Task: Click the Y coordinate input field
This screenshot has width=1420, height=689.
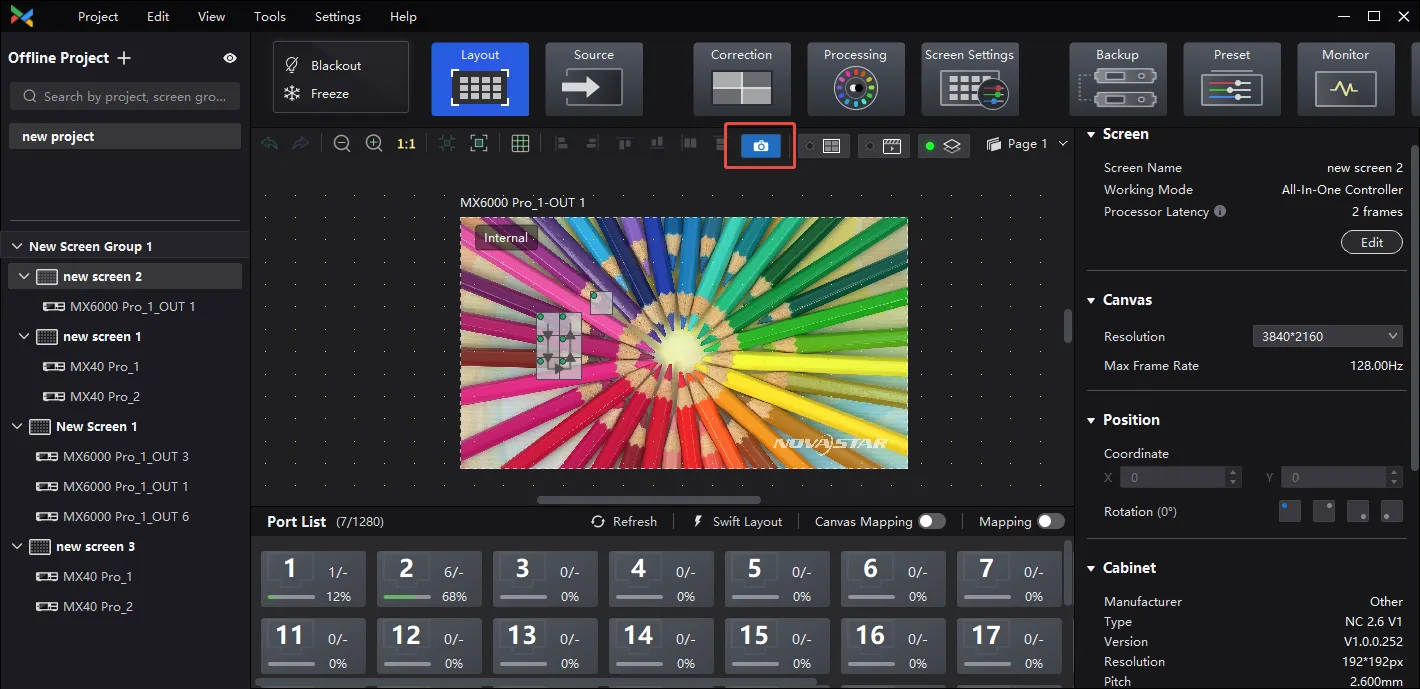Action: point(1341,478)
